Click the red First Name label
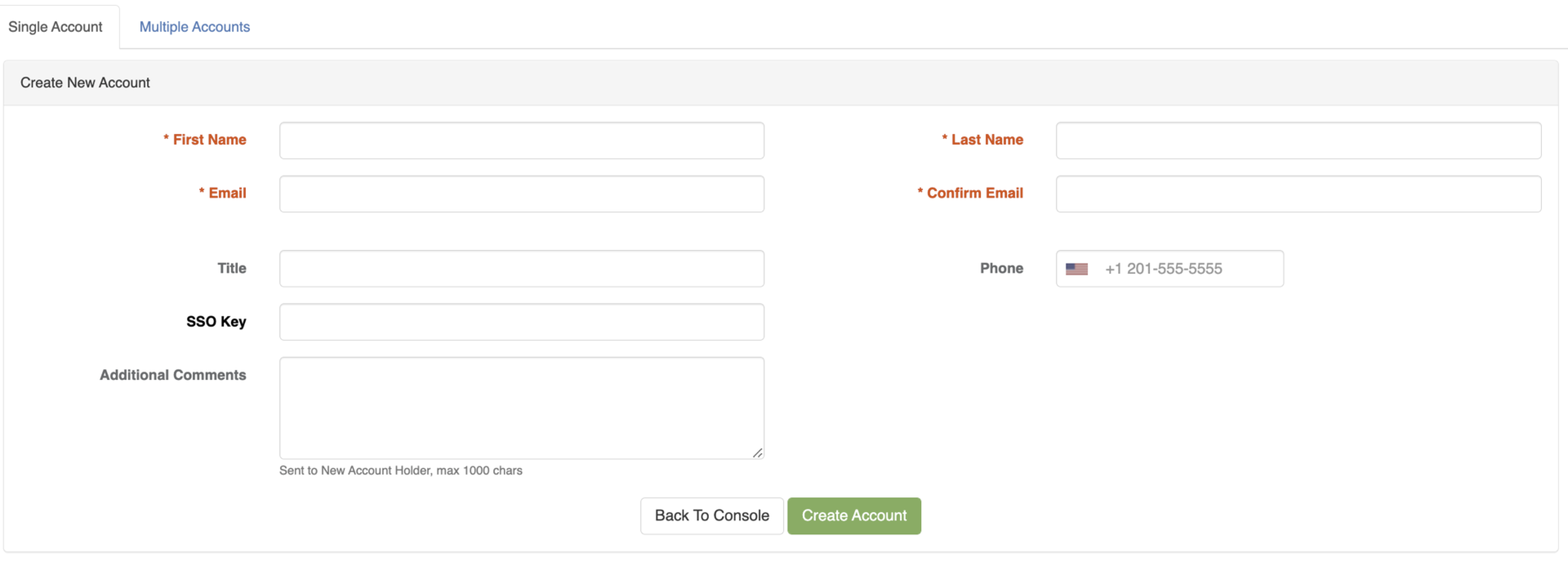 click(209, 139)
